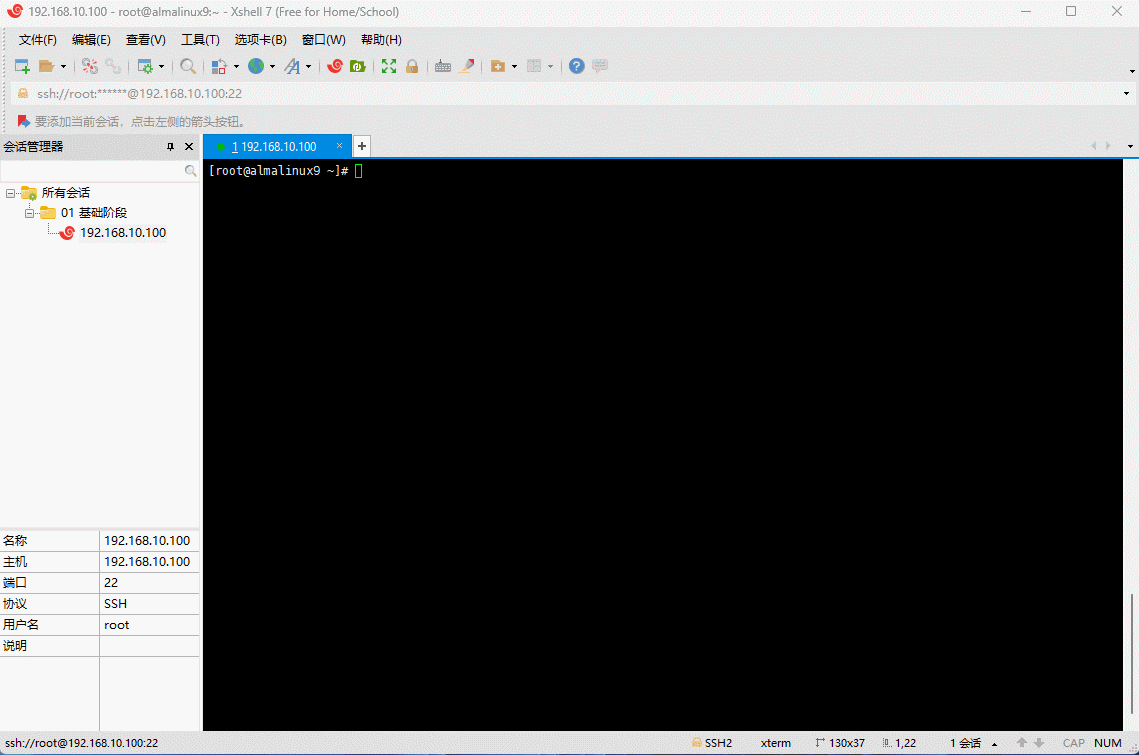Open the 选项卡(B) menu
The width and height of the screenshot is (1139, 755).
click(260, 40)
